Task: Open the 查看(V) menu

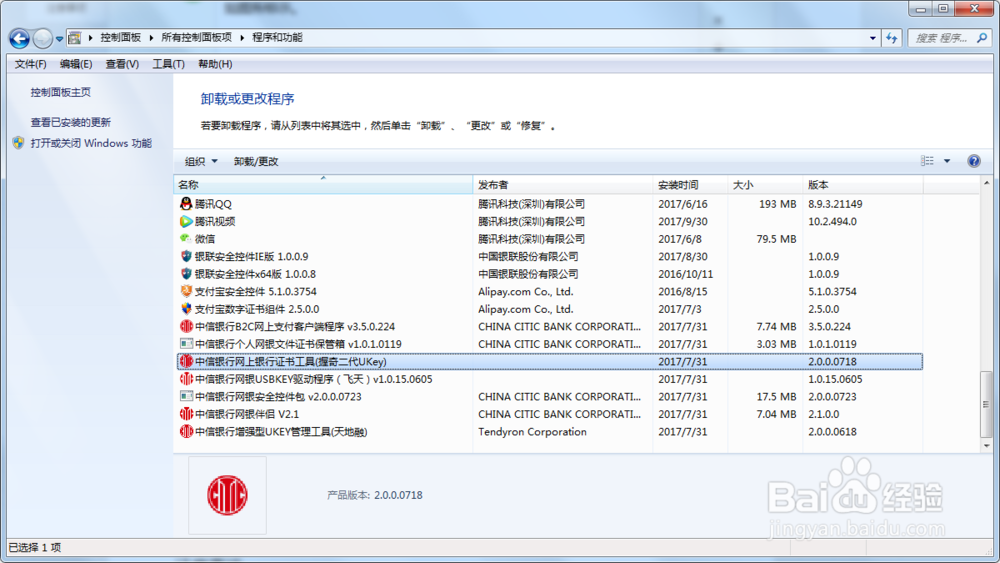Action: (x=122, y=64)
